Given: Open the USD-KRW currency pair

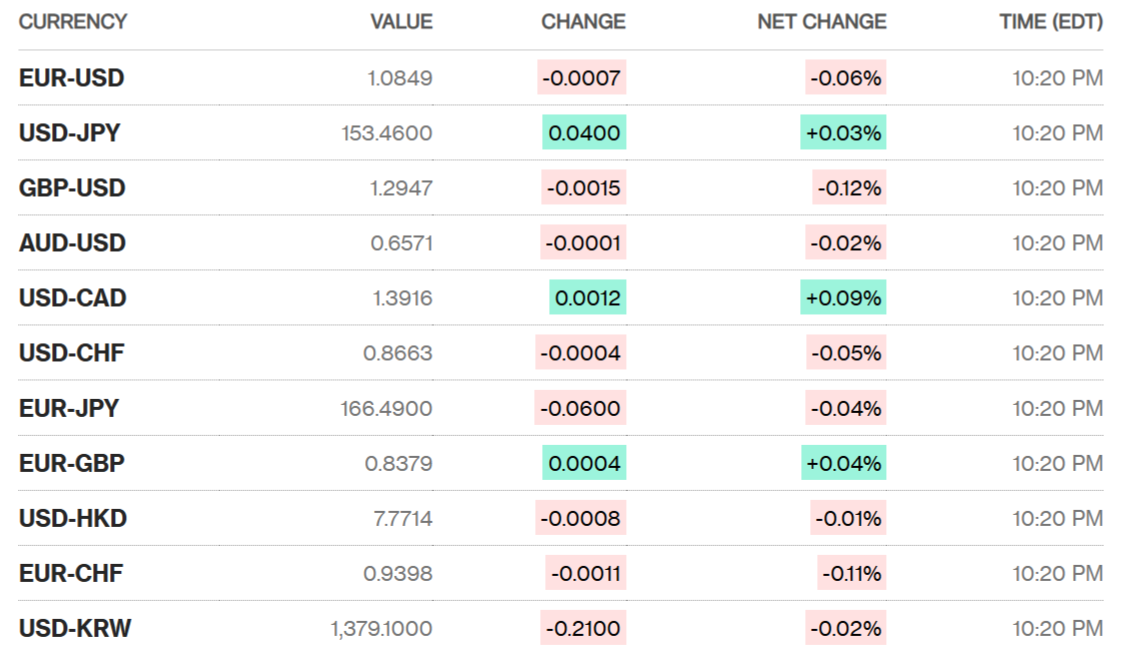Looking at the screenshot, I should (x=74, y=628).
